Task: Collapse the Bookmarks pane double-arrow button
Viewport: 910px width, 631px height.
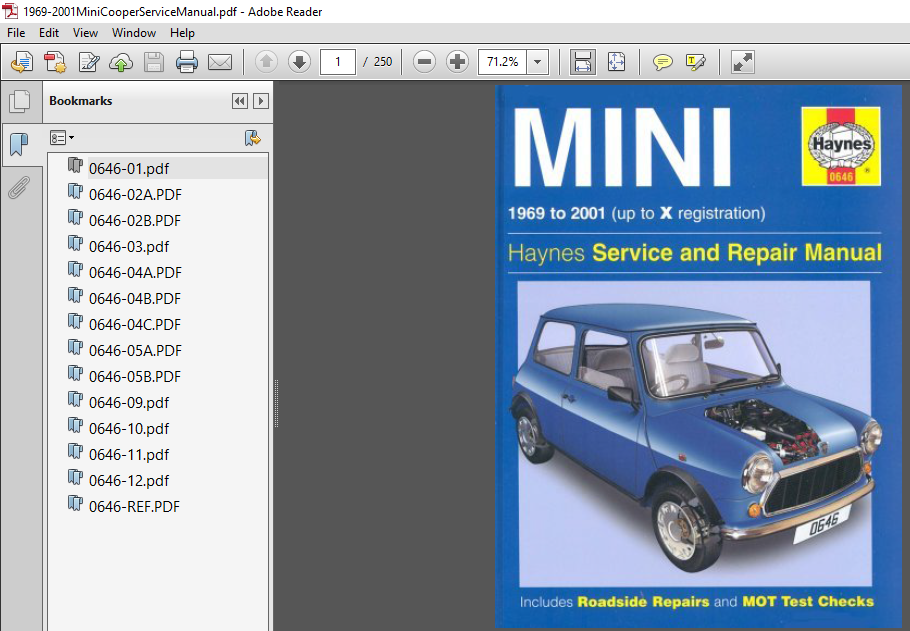Action: coord(240,101)
